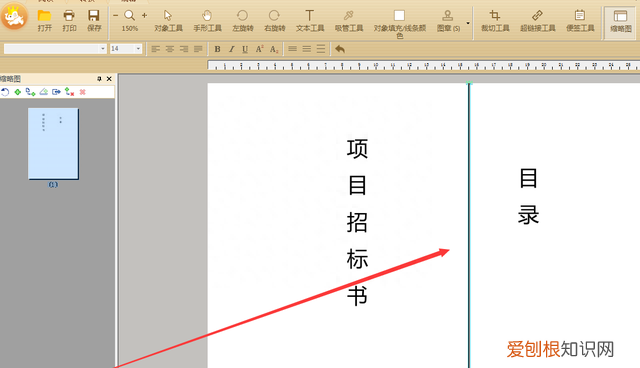
Task: Click green diamond icon in thumbnail toolbar
Action: click(18, 92)
